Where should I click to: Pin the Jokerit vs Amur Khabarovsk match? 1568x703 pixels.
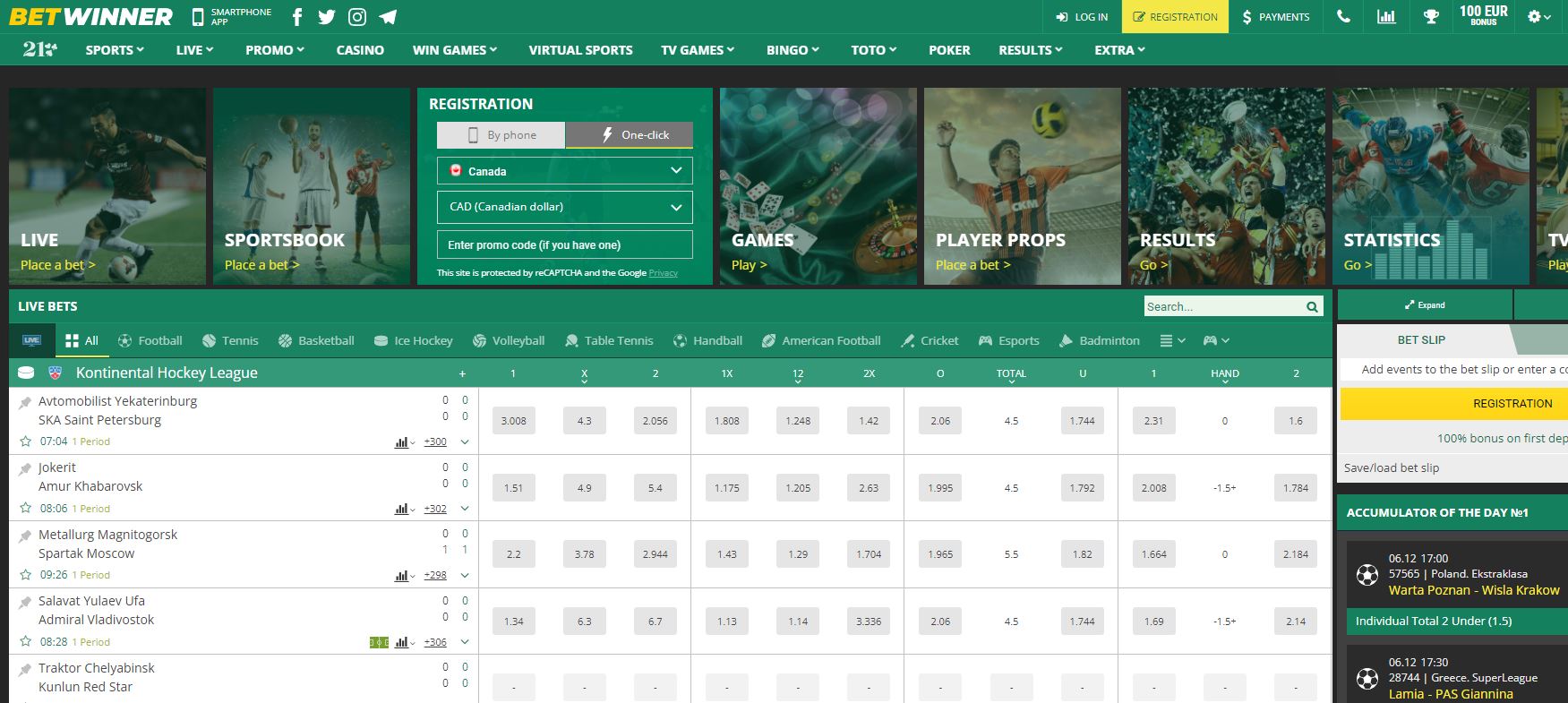25,468
